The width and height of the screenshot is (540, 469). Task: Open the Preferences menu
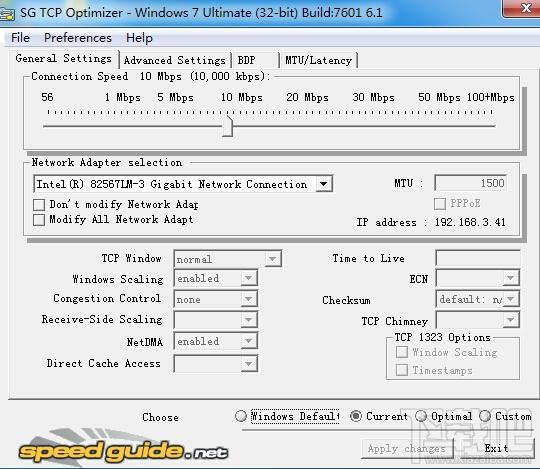78,38
